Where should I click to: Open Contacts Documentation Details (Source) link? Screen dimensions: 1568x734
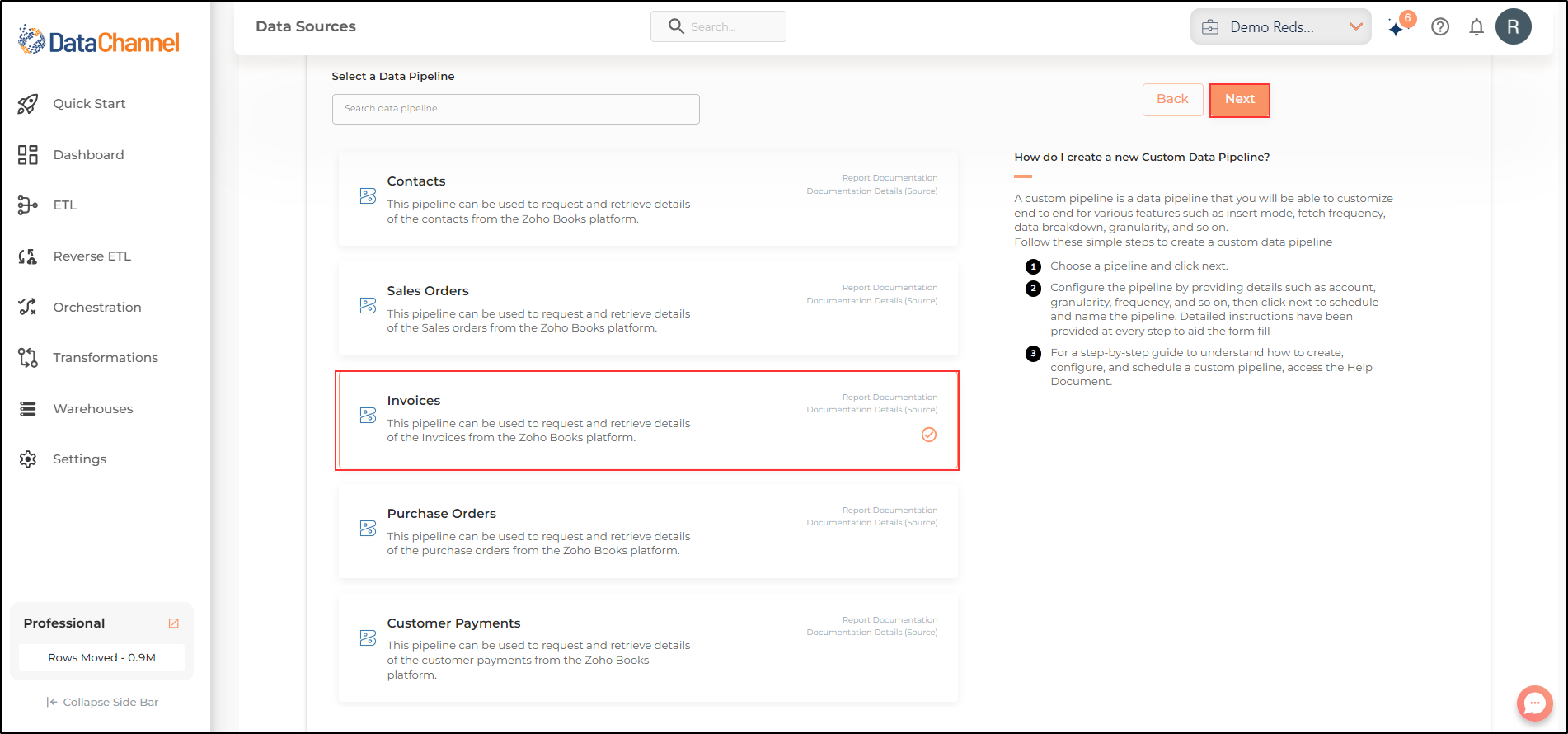[x=872, y=191]
